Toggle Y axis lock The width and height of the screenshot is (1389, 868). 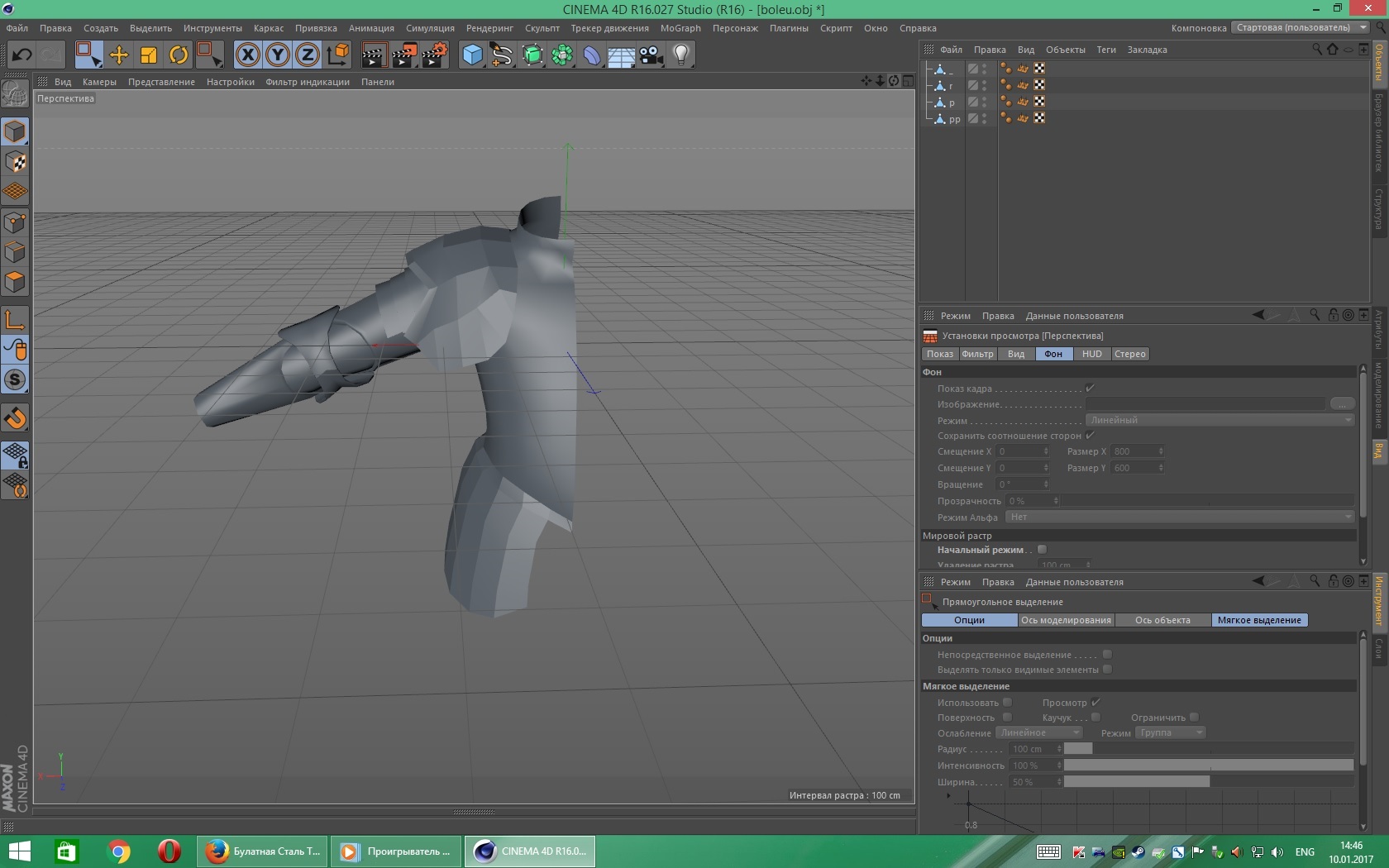pyautogui.click(x=278, y=55)
